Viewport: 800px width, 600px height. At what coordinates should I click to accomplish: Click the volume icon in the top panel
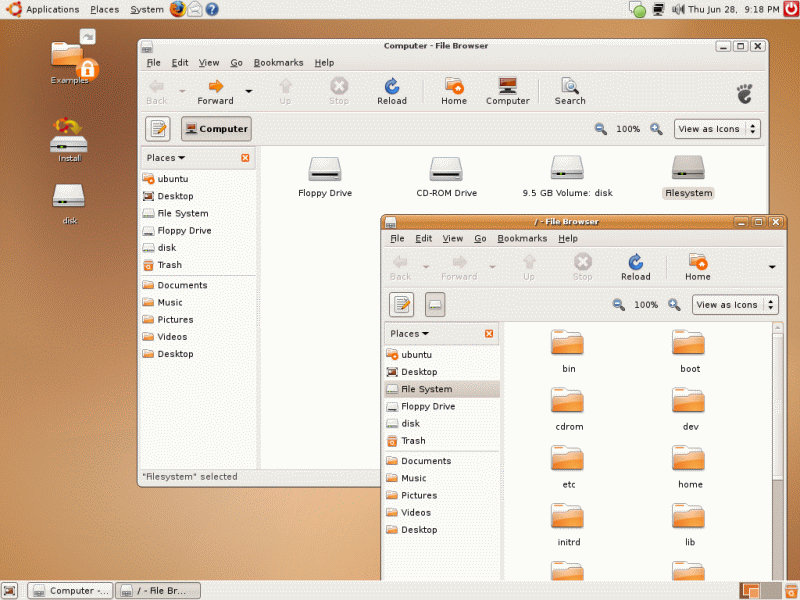coord(678,9)
